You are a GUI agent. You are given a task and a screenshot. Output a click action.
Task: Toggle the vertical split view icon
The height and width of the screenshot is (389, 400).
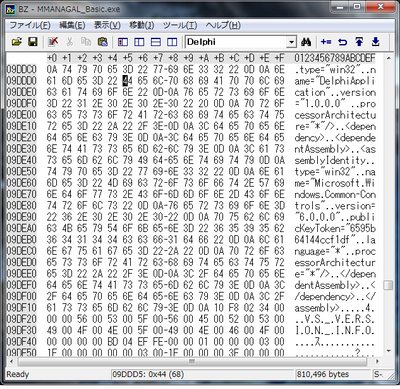[172, 42]
